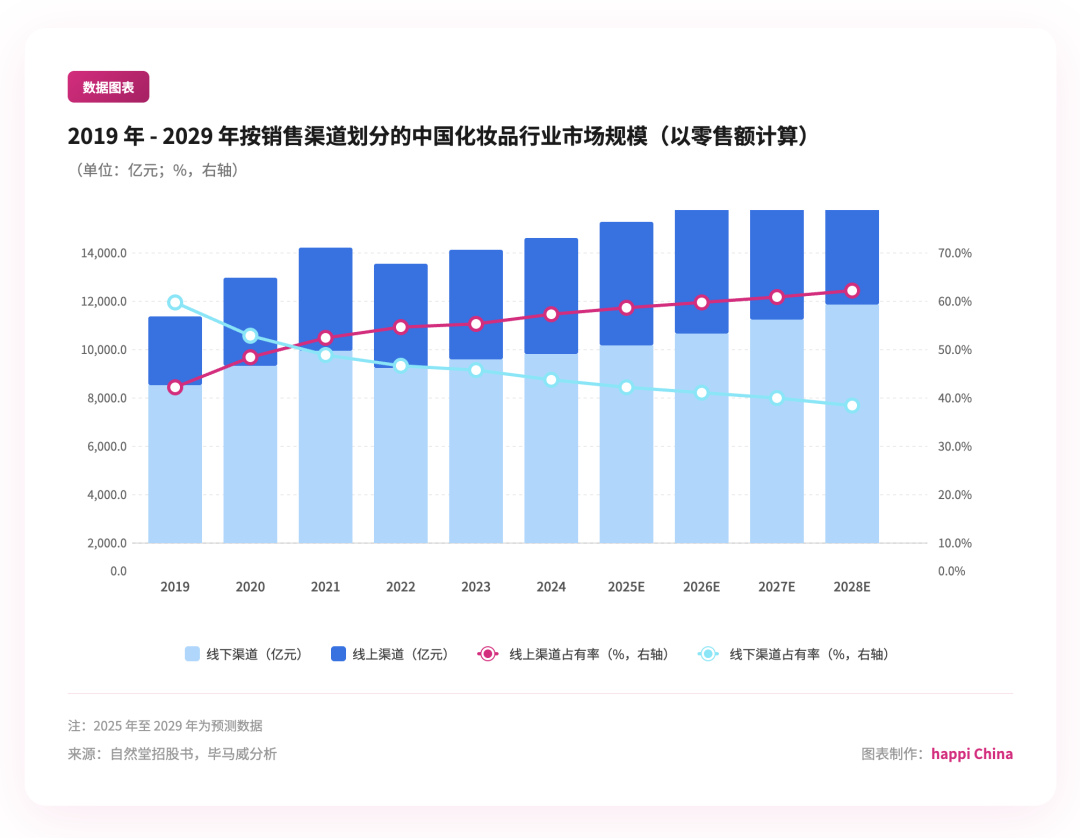Open the happi China link

tap(971, 754)
